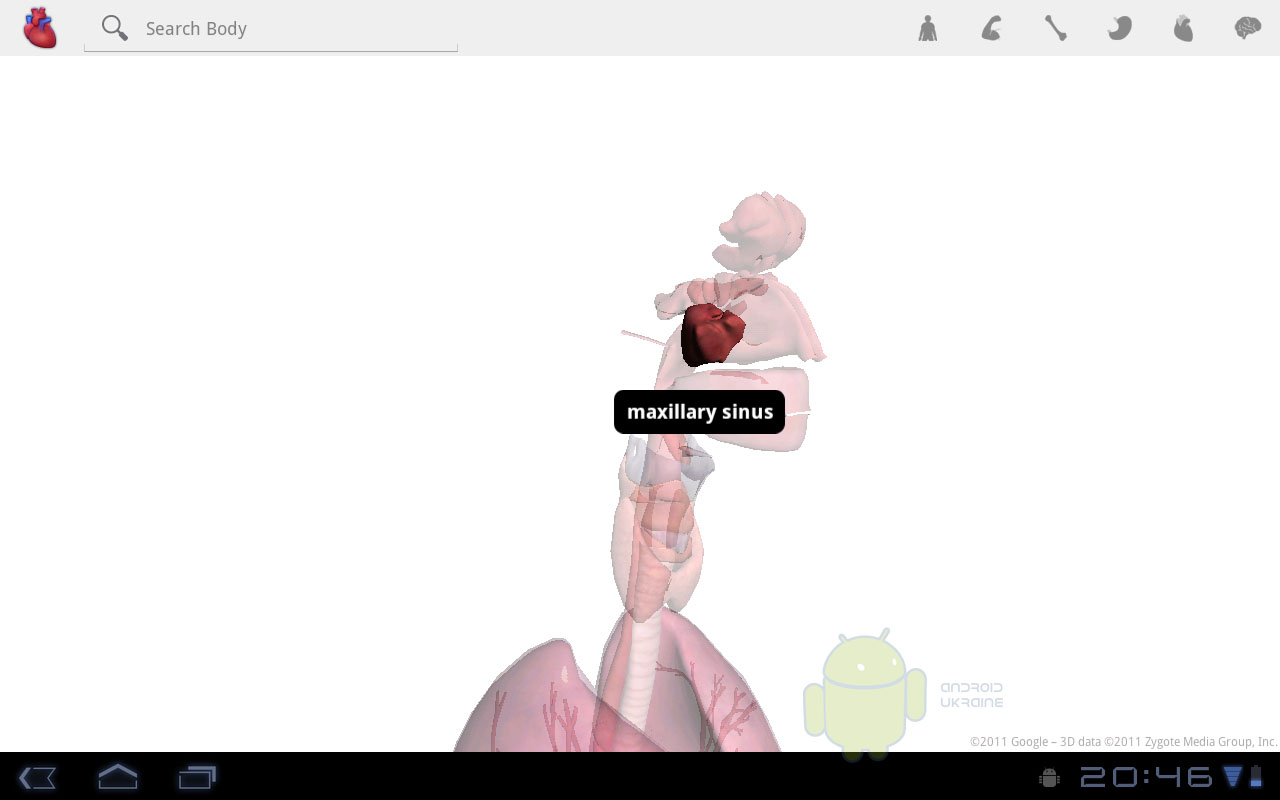Toggle the skin layer body icon
Viewport: 1280px width, 800px height.
(928, 28)
